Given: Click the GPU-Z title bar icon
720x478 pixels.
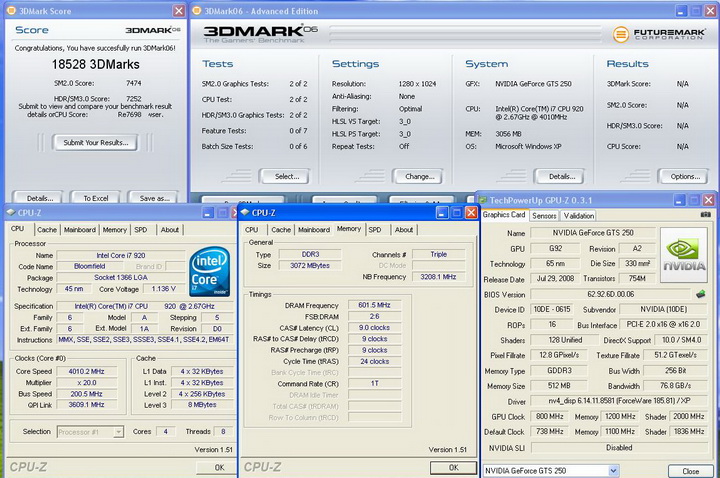Looking at the screenshot, I should pos(483,200).
